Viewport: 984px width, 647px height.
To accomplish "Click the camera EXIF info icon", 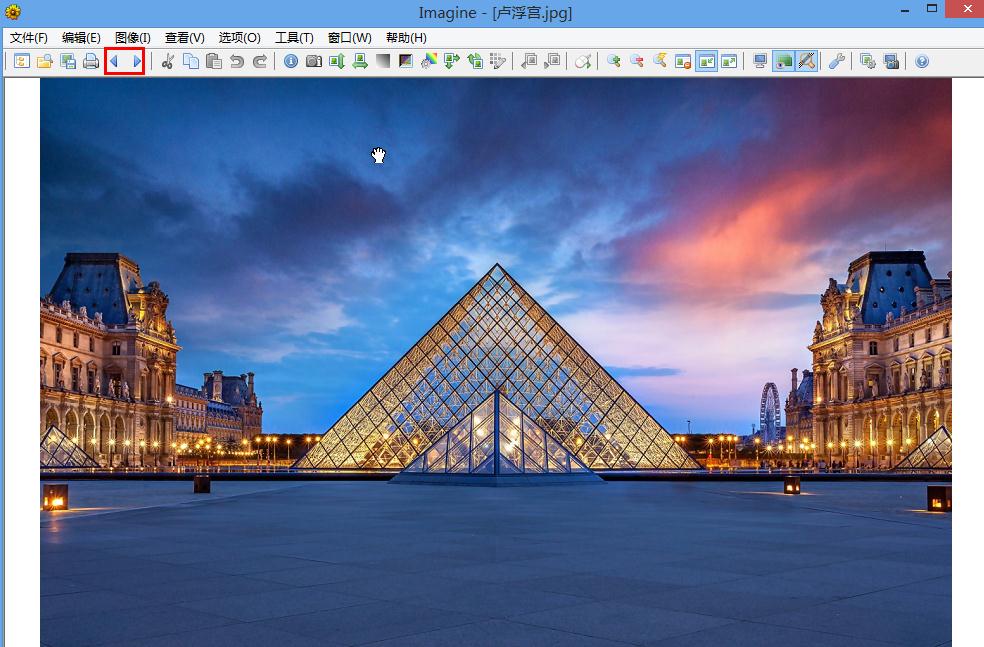I will 314,61.
